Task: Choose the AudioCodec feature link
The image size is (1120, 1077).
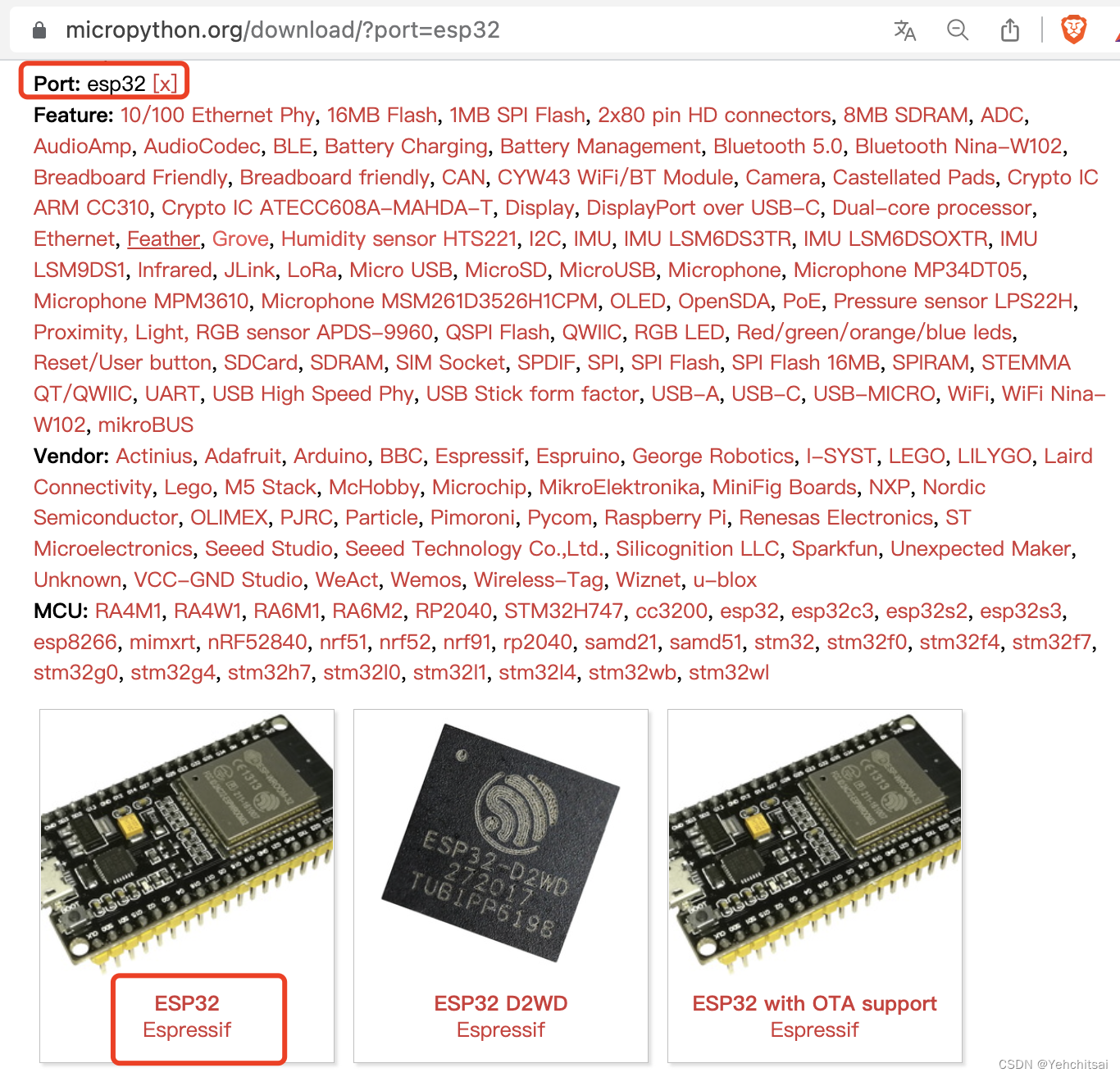Action: point(203,147)
